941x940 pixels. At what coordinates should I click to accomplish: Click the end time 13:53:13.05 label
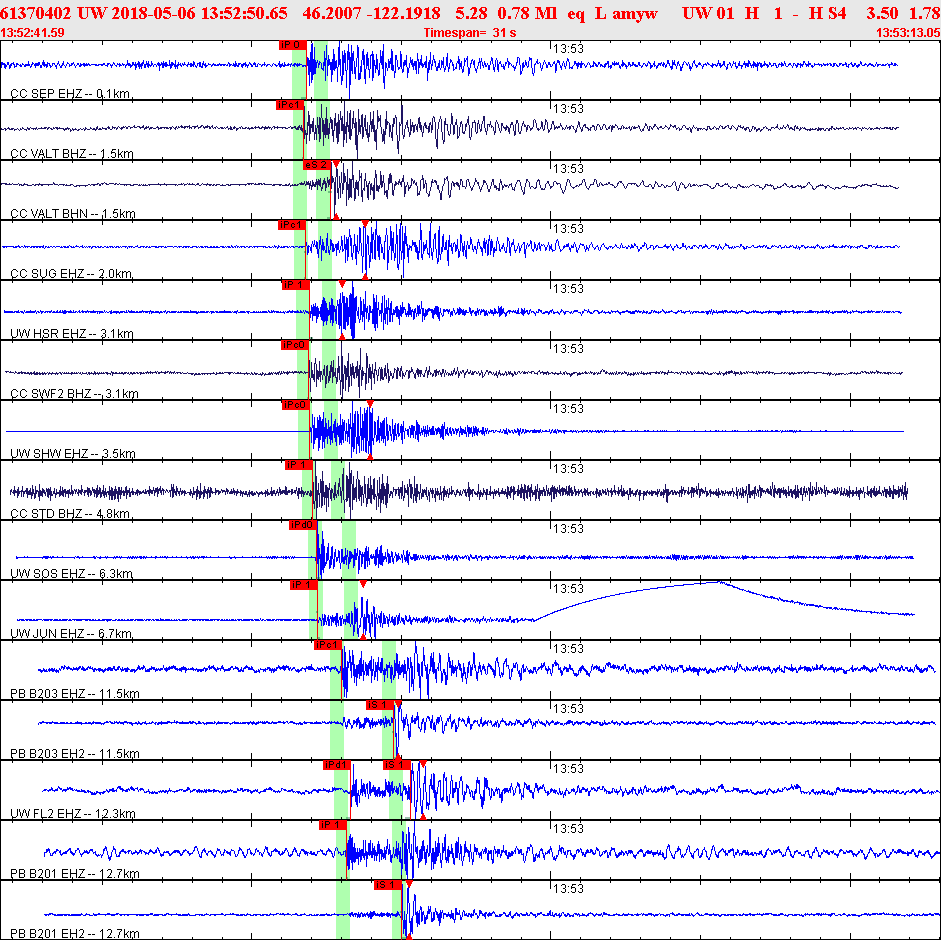[908, 32]
